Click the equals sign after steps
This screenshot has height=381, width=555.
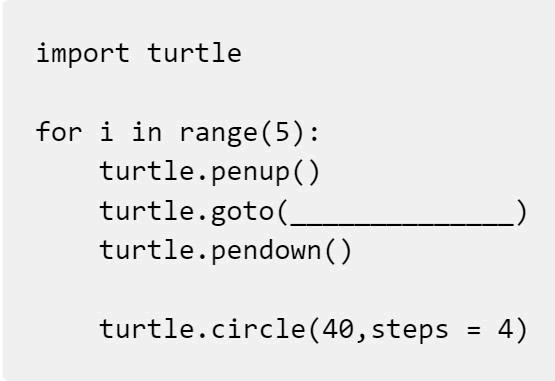pyautogui.click(x=474, y=330)
